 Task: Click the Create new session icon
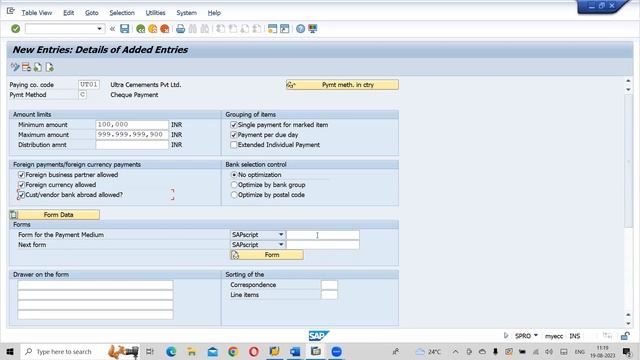pyautogui.click(x=272, y=29)
